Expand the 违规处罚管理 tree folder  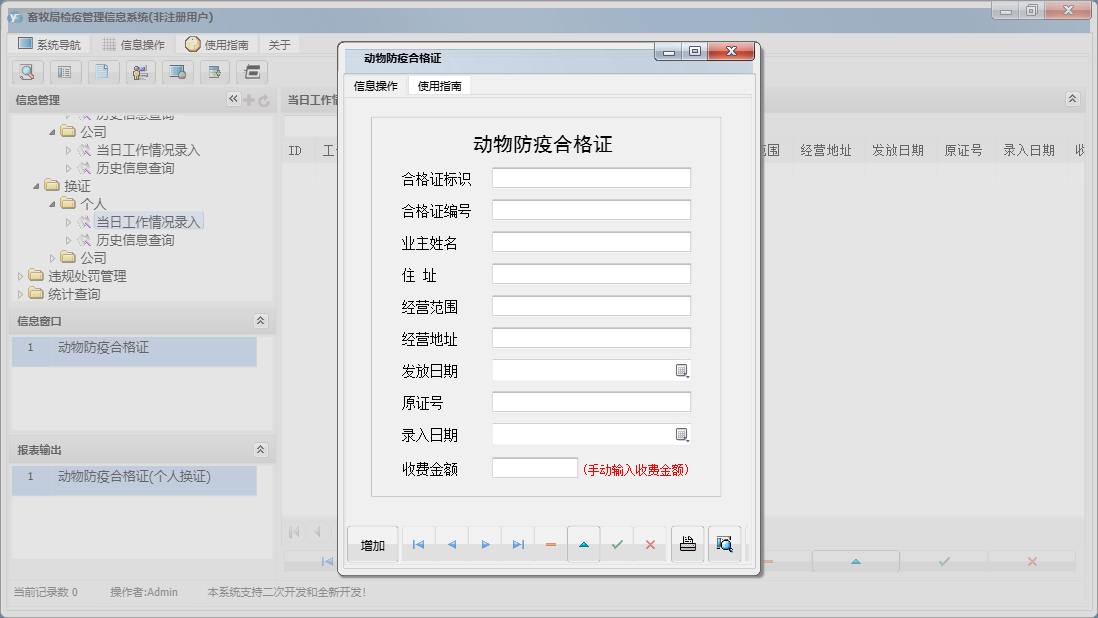pos(22,275)
